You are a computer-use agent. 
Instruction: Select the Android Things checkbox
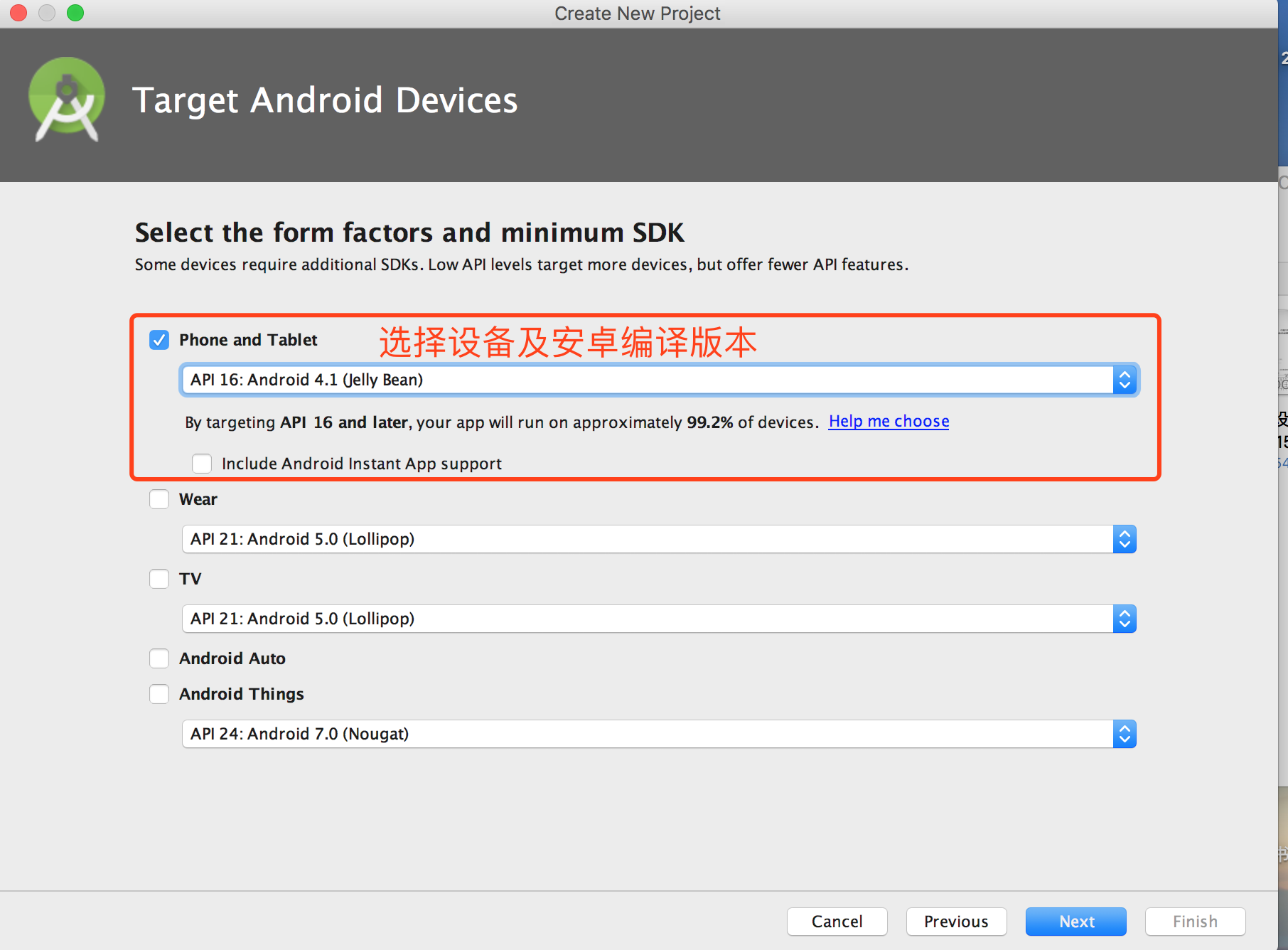coord(159,694)
